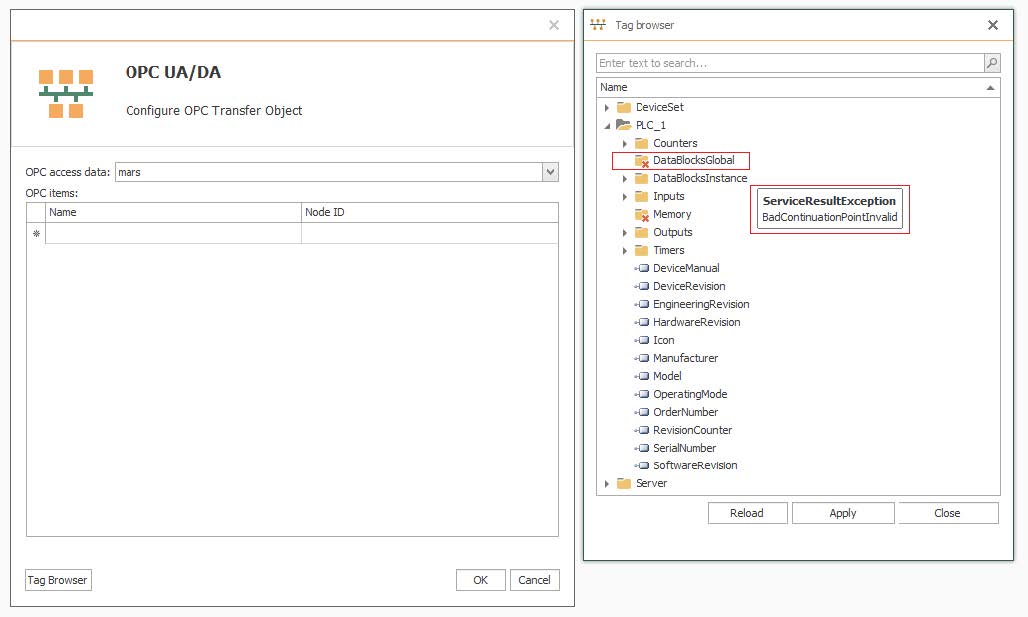Select the HardwareRevision tag item
This screenshot has height=617, width=1028.
click(x=696, y=322)
